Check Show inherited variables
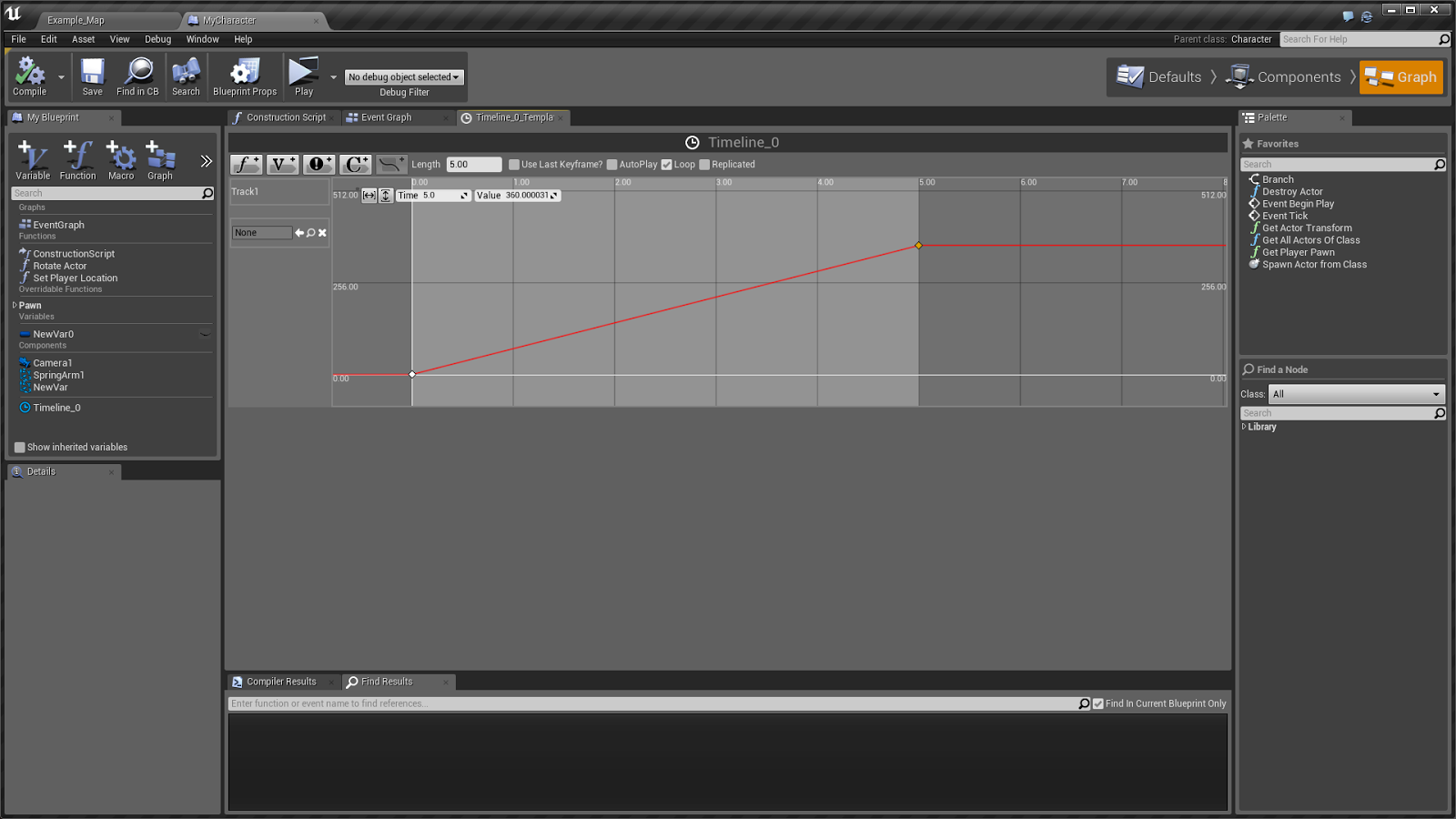This screenshot has width=1456, height=819. pos(19,447)
